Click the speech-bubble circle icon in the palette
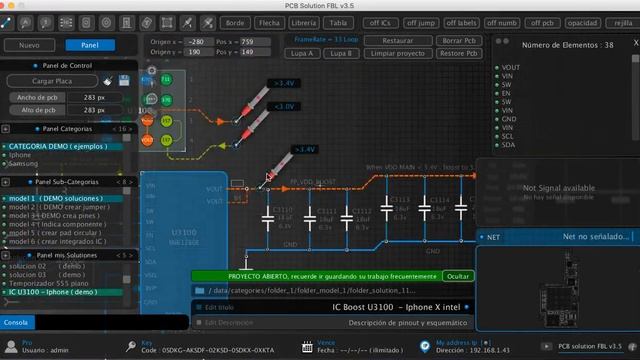The height and width of the screenshot is (360, 640). click(x=151, y=99)
